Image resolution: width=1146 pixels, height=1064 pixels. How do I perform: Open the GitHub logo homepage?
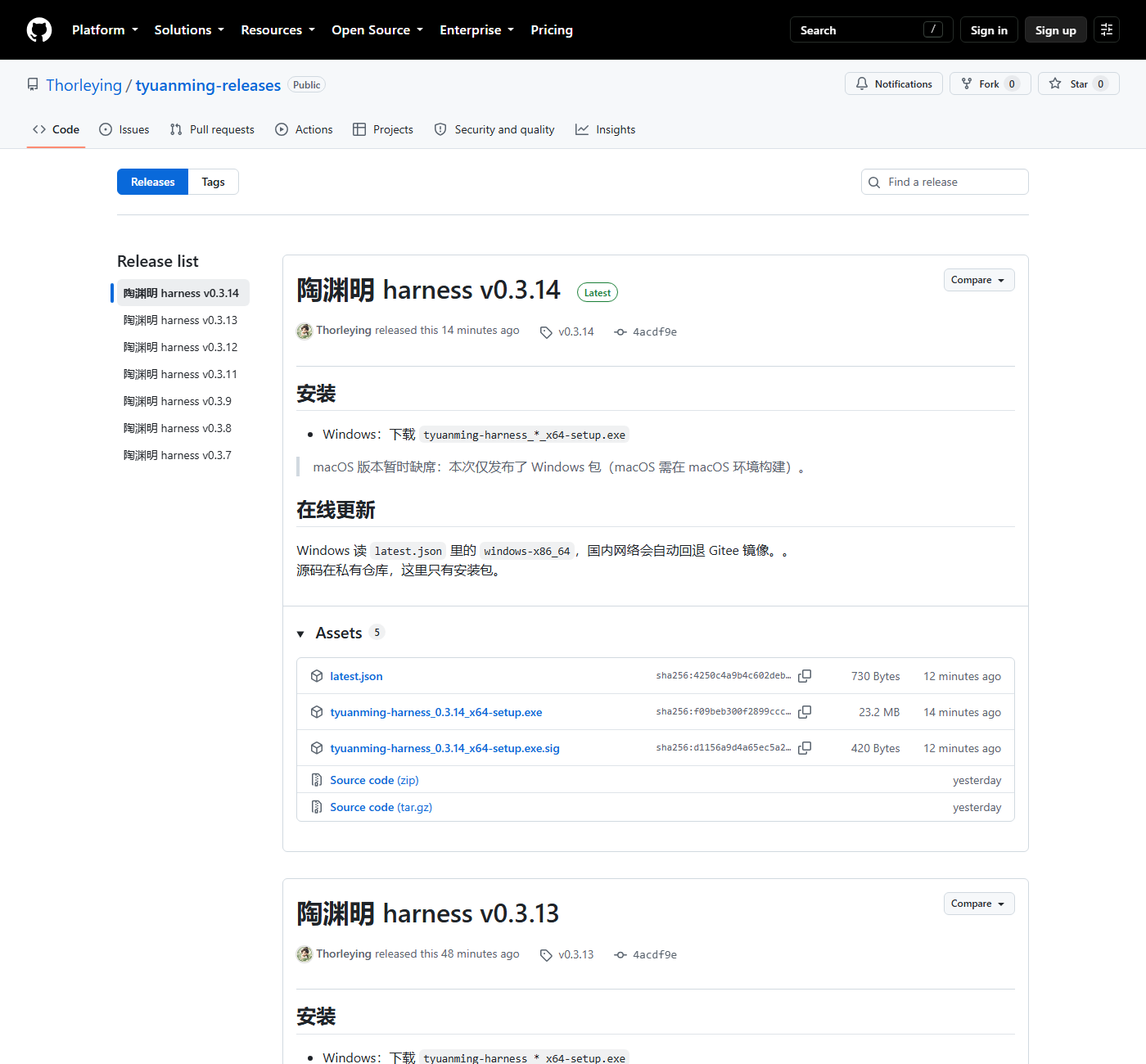tap(39, 30)
